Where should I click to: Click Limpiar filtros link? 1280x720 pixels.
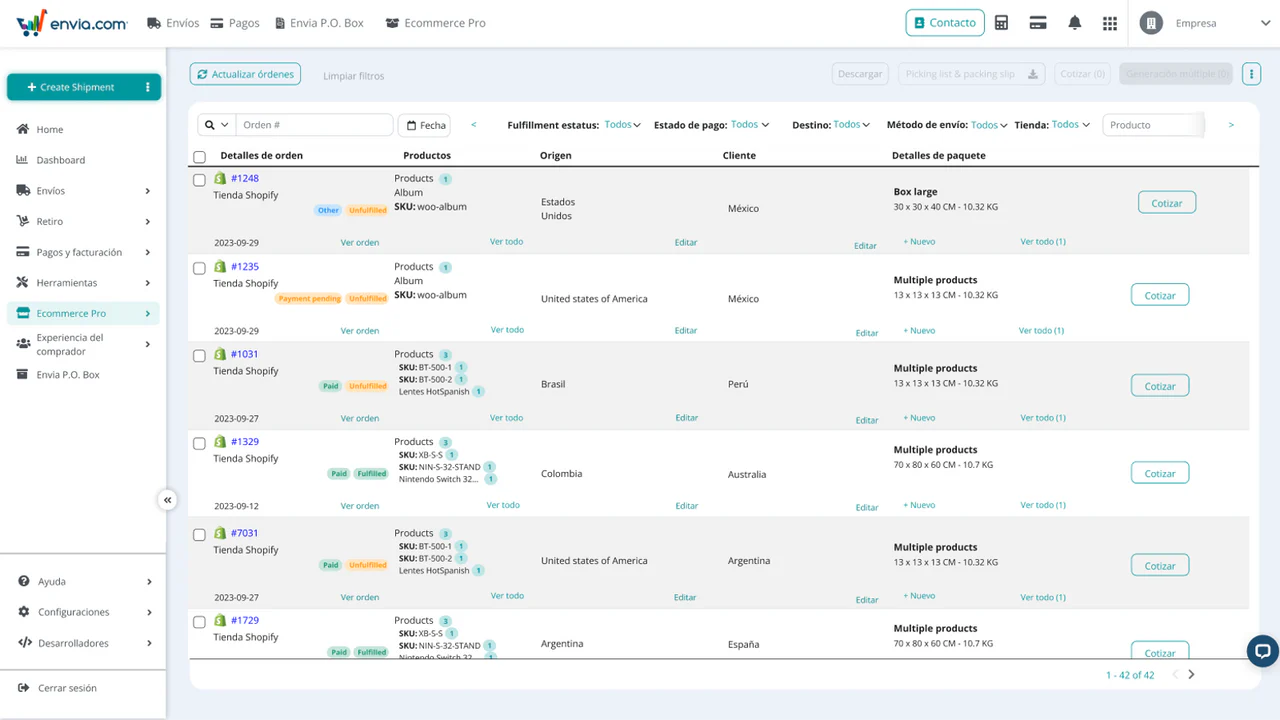(x=354, y=76)
